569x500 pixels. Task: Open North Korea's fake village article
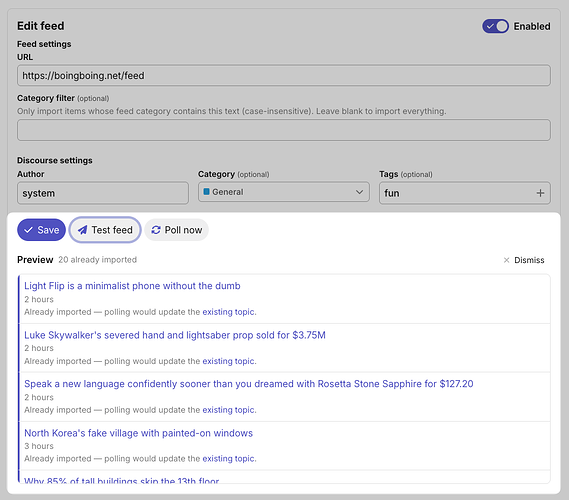point(139,433)
